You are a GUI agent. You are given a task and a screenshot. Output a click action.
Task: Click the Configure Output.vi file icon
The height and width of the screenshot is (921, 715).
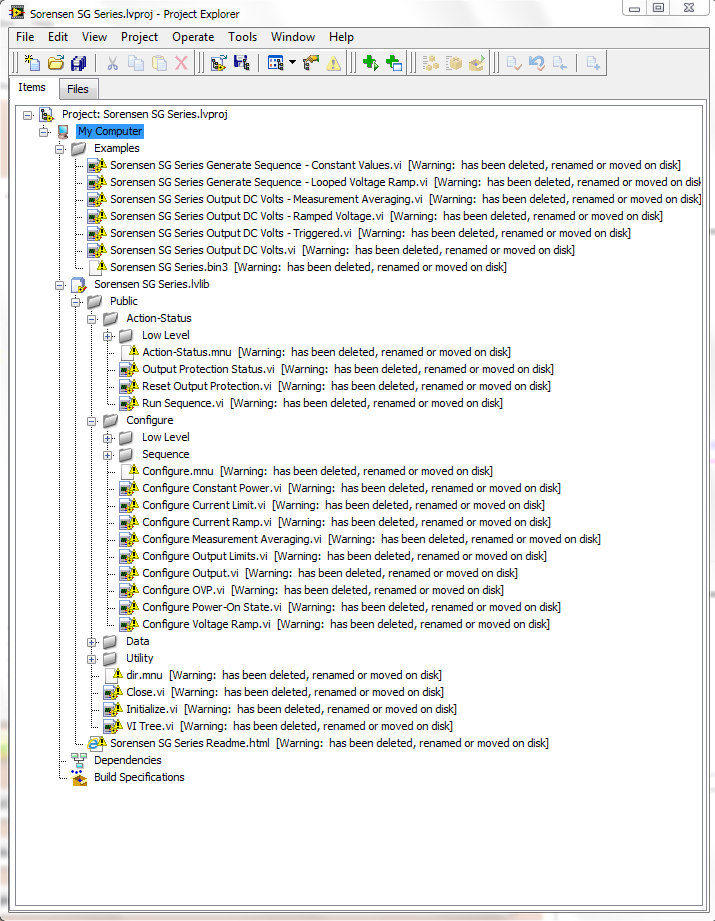coord(129,573)
